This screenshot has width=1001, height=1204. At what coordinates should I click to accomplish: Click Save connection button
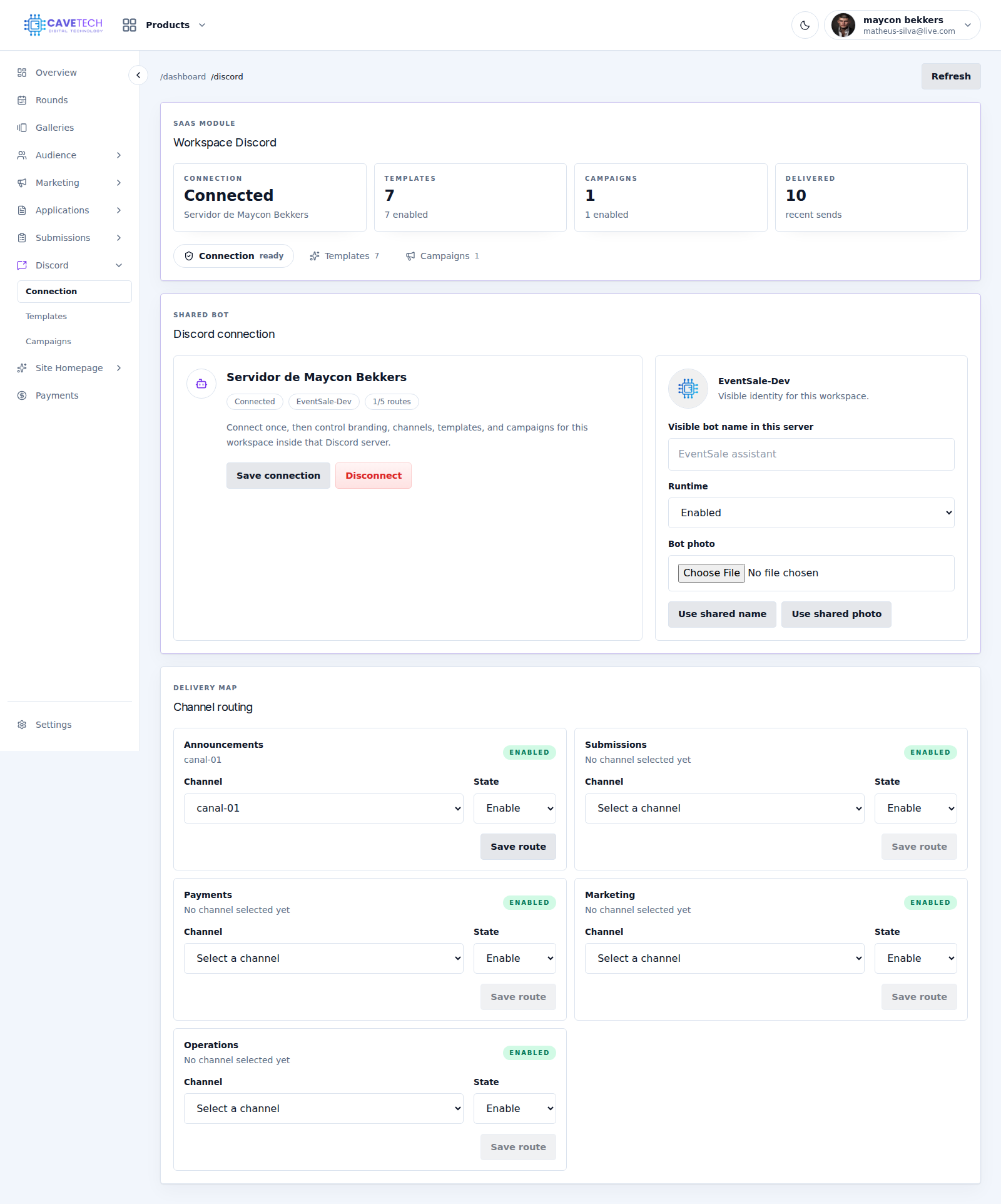click(x=278, y=476)
